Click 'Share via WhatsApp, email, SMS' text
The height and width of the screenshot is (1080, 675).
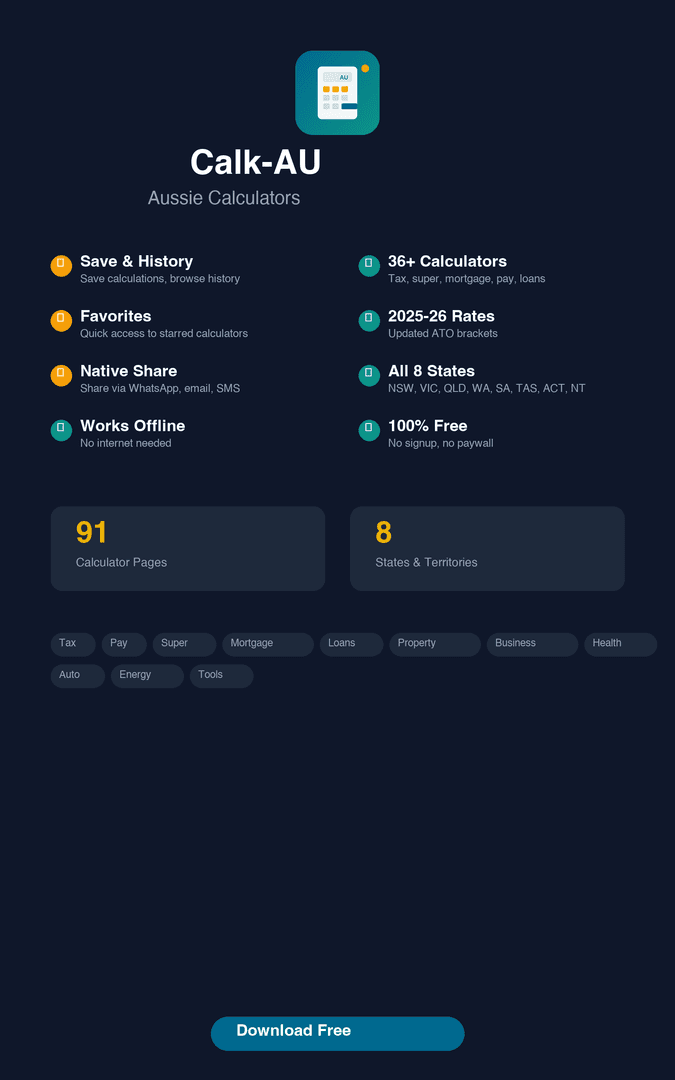(x=160, y=388)
